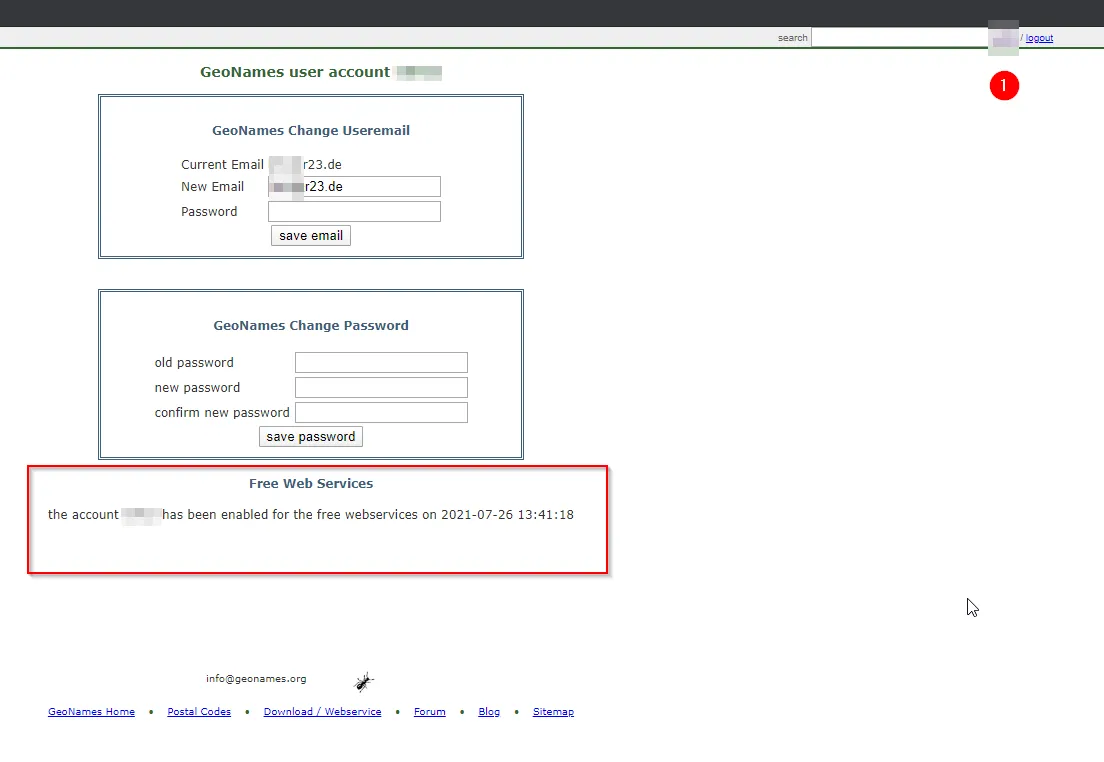Open the Postal Codes link
This screenshot has width=1104, height=762.
(x=199, y=711)
